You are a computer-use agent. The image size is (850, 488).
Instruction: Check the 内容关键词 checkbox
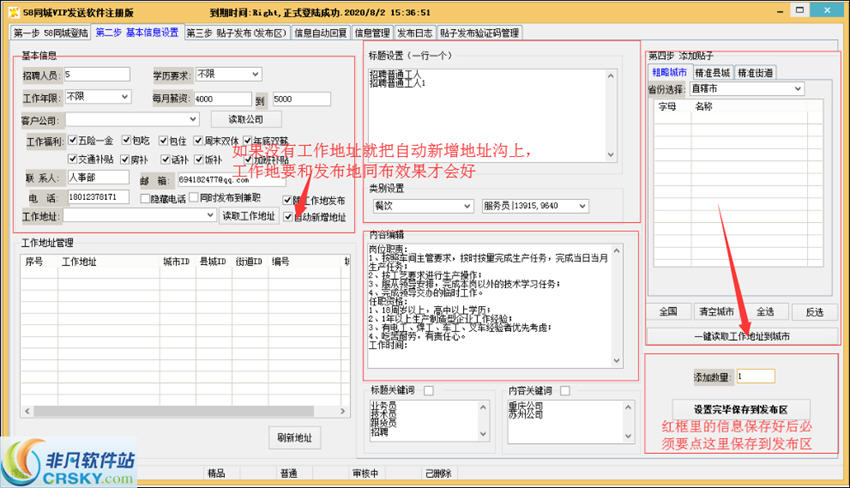[x=565, y=390]
